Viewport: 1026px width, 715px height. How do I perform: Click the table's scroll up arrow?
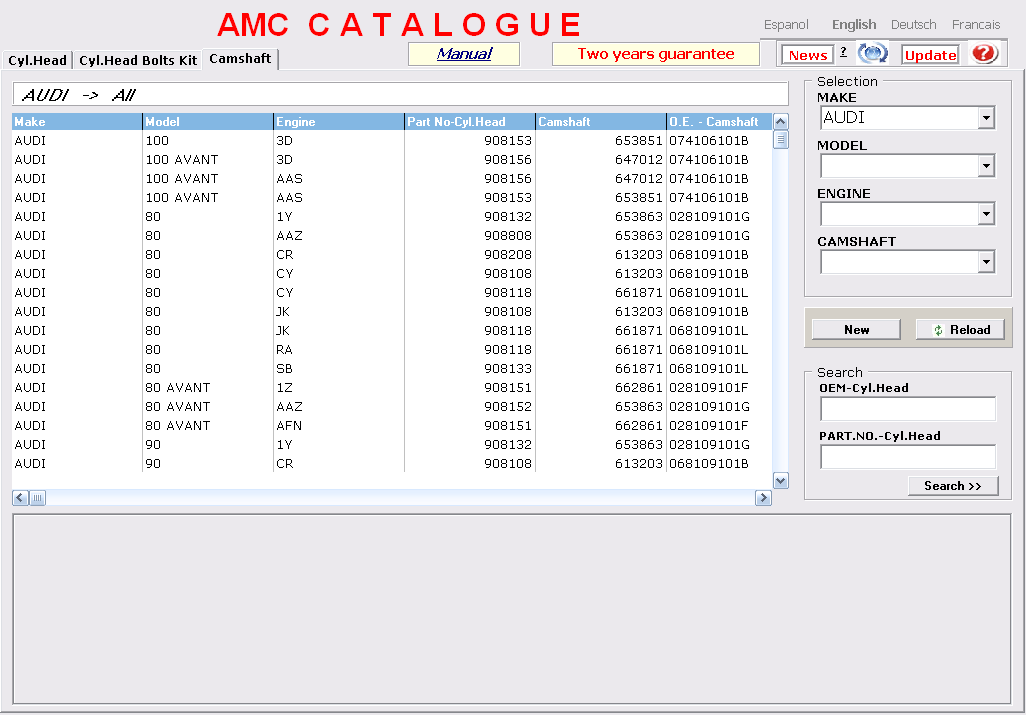pyautogui.click(x=781, y=122)
